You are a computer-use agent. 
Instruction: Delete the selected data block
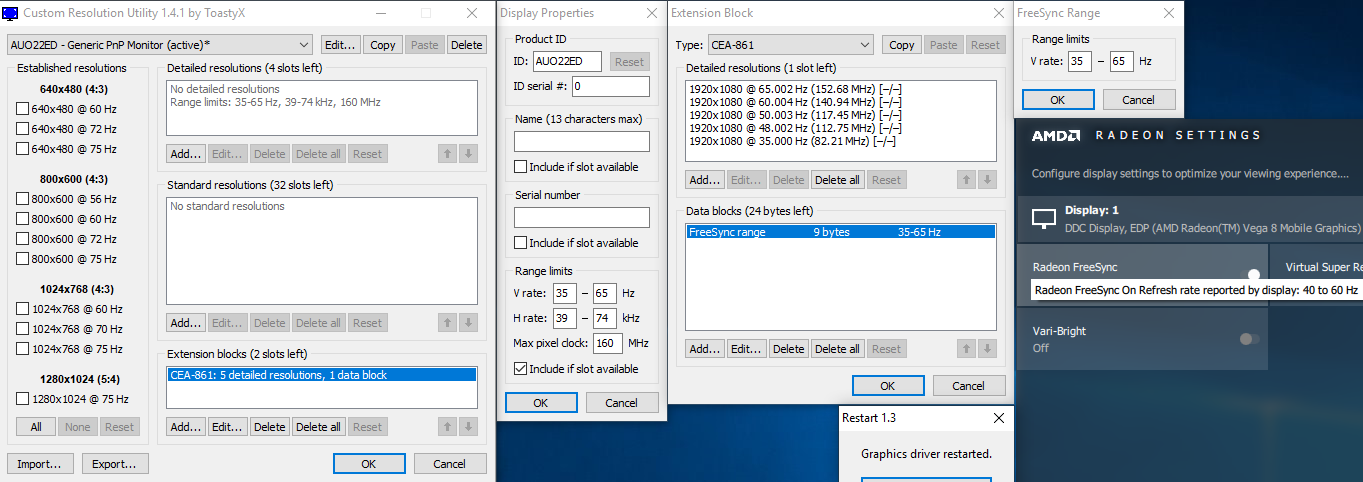(788, 349)
